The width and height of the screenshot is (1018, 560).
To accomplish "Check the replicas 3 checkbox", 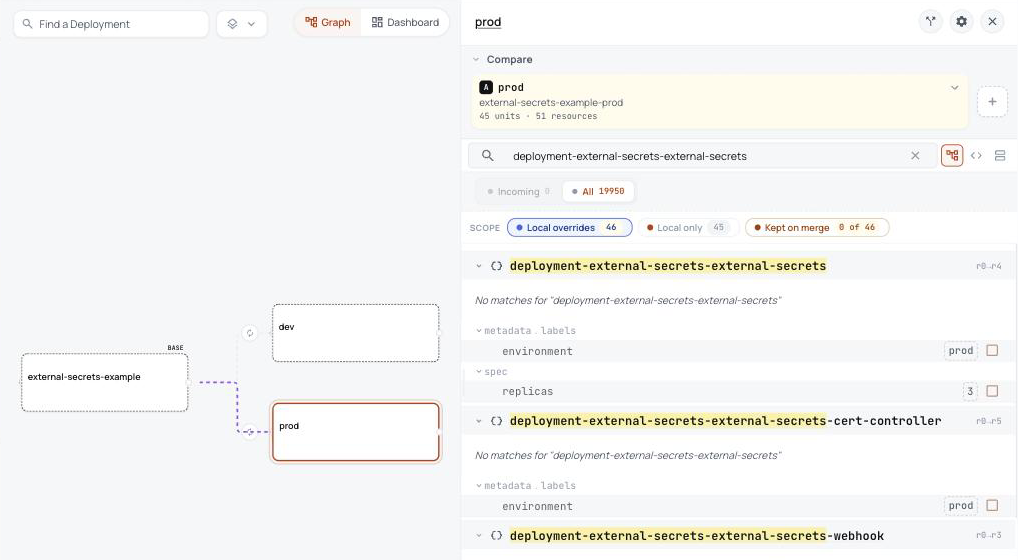I will 992,391.
